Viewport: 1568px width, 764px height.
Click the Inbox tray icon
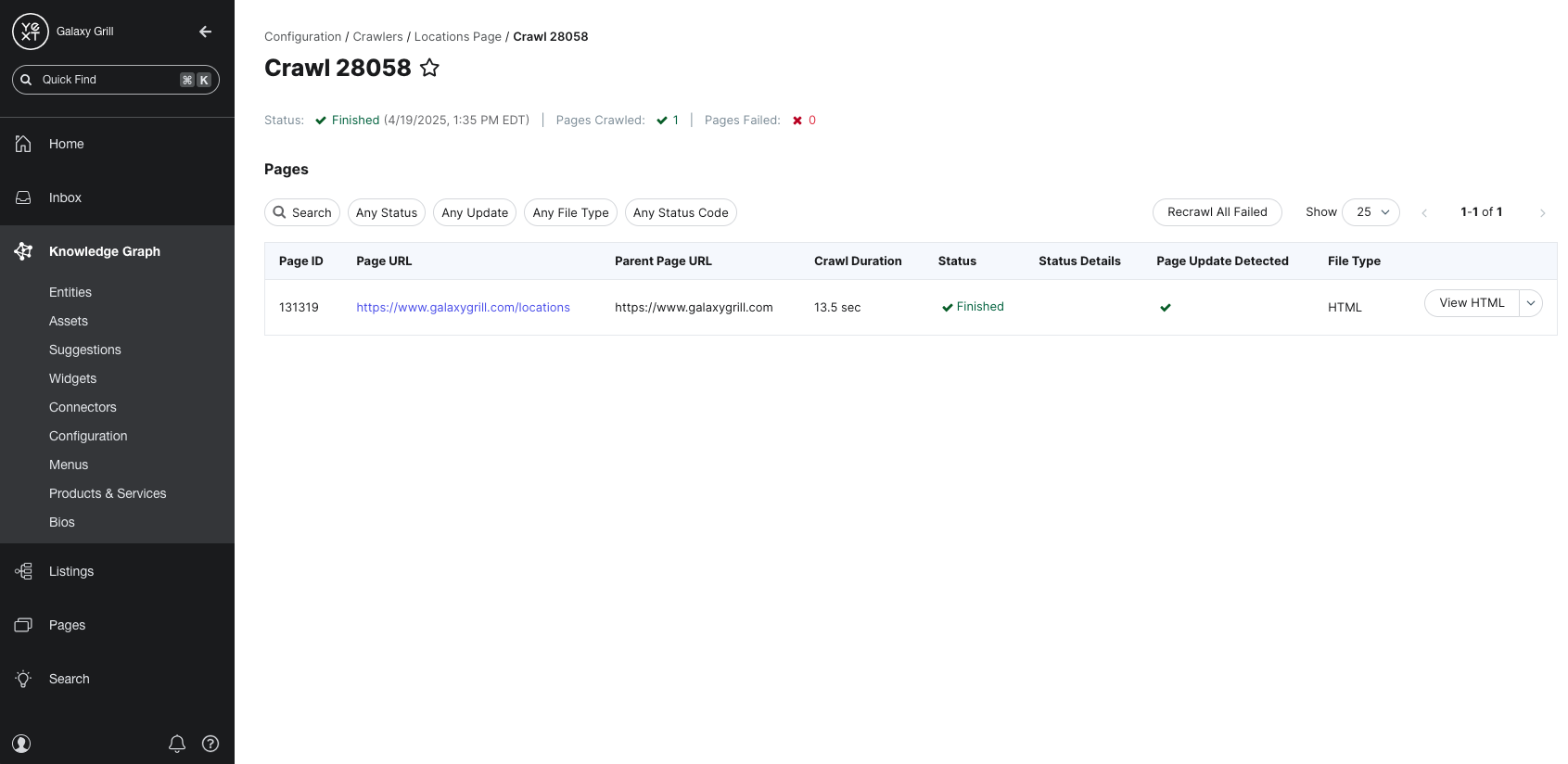23,197
